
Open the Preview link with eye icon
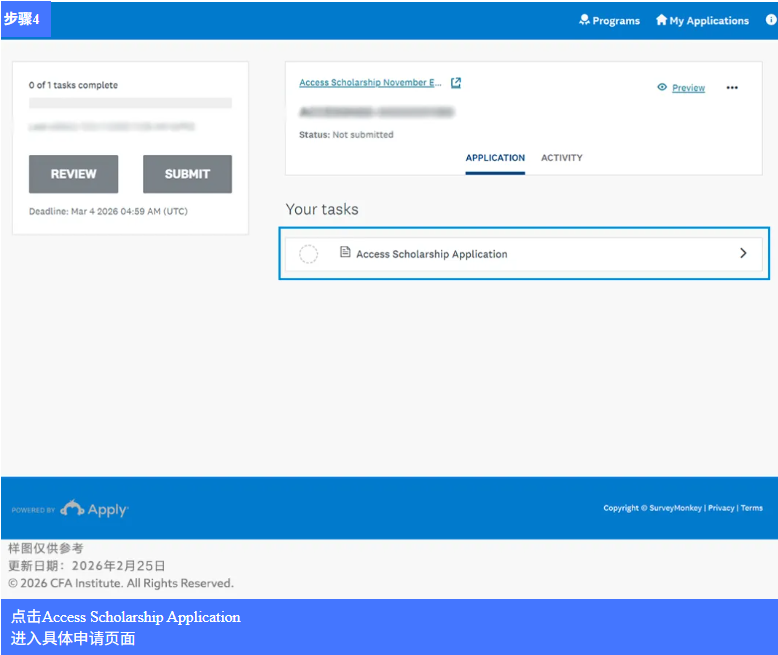(x=681, y=88)
